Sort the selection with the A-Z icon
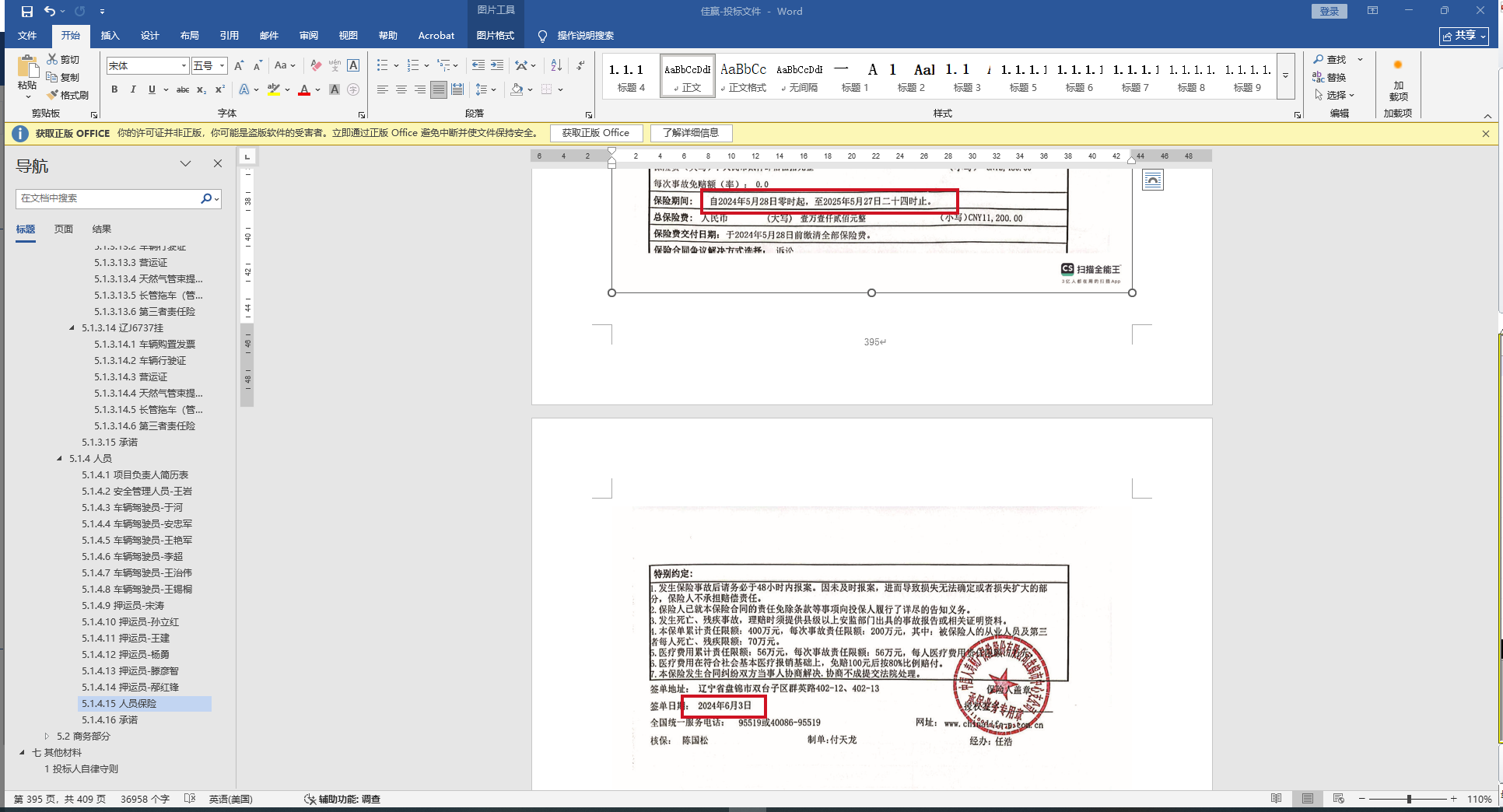The height and width of the screenshot is (812, 1503). (x=556, y=65)
